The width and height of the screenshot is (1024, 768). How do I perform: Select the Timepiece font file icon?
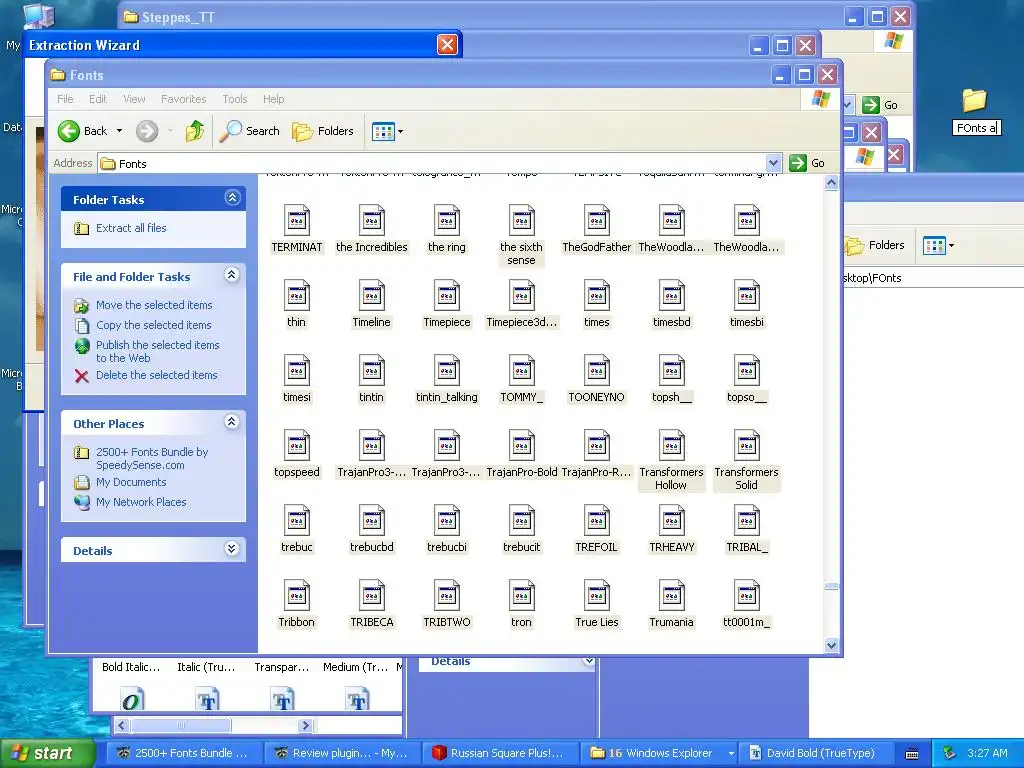pyautogui.click(x=447, y=295)
